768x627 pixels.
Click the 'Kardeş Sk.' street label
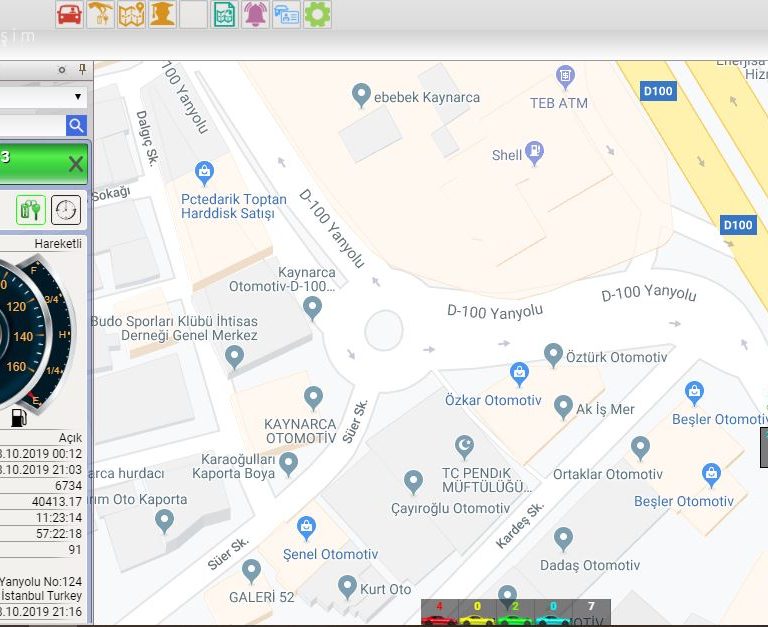click(x=520, y=525)
